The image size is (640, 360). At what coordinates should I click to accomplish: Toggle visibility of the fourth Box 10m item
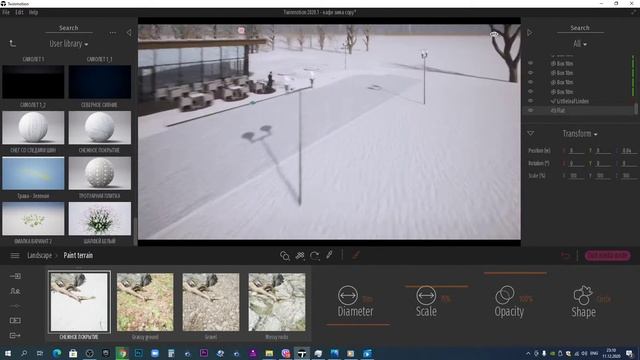pos(530,91)
